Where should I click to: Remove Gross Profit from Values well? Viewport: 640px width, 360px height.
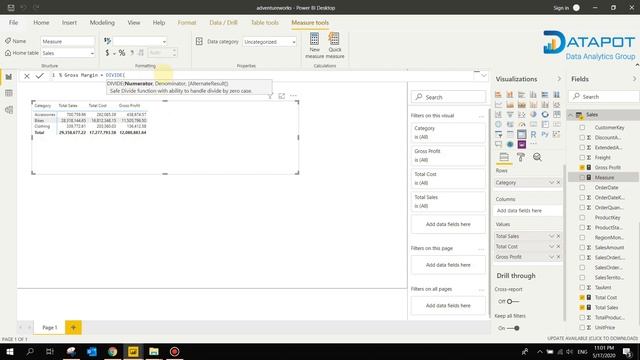[x=558, y=257]
